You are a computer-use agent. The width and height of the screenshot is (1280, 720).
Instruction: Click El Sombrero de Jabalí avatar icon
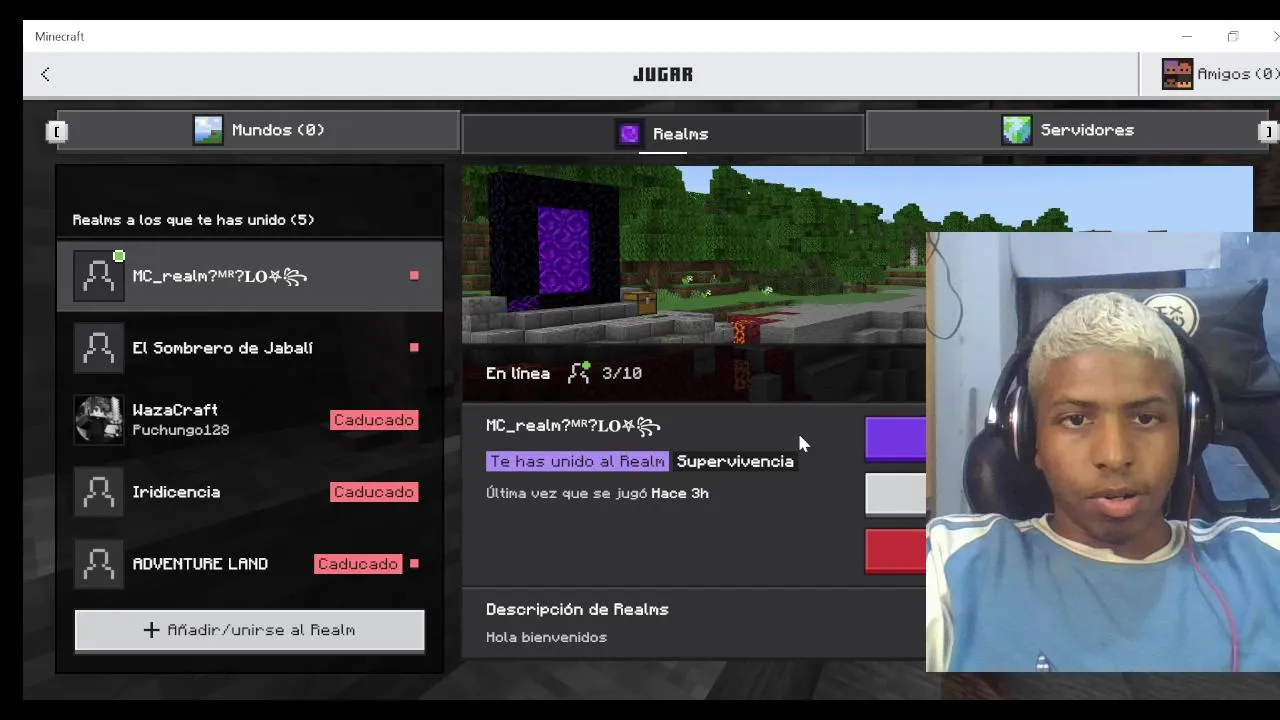pyautogui.click(x=98, y=348)
